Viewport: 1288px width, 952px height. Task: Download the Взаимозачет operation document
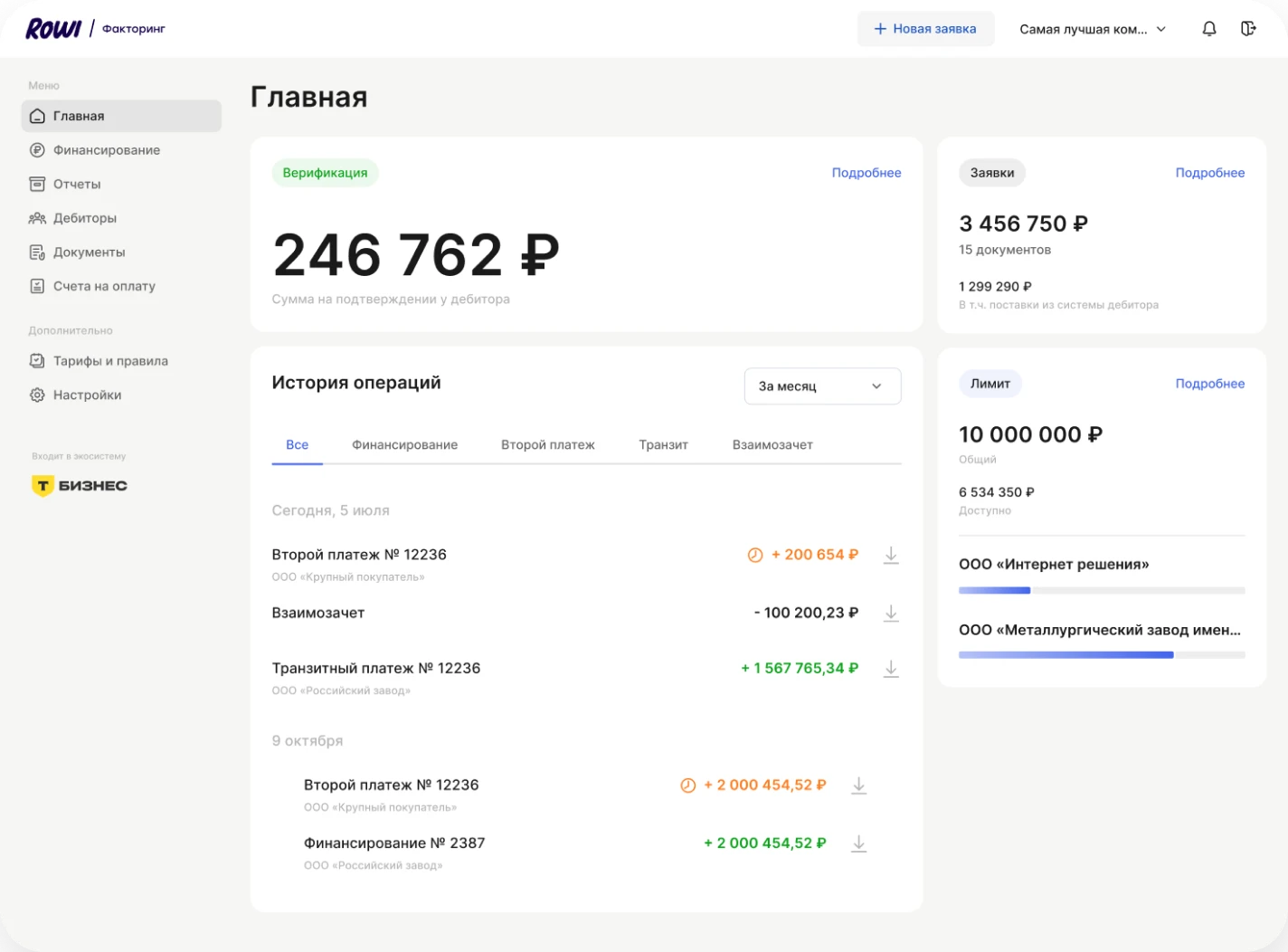(890, 614)
